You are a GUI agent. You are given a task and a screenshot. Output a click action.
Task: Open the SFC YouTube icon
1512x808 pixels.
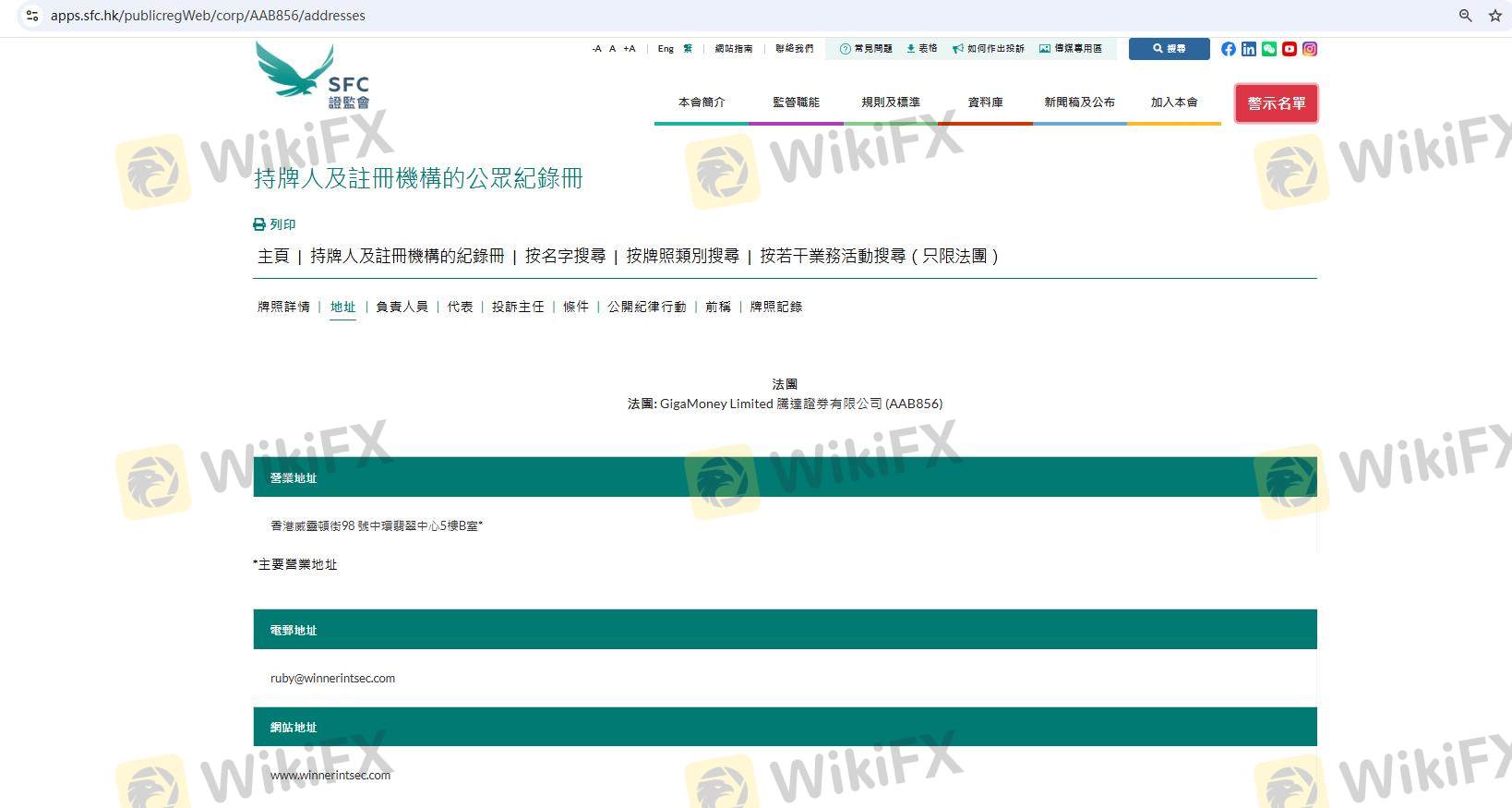[x=1289, y=49]
